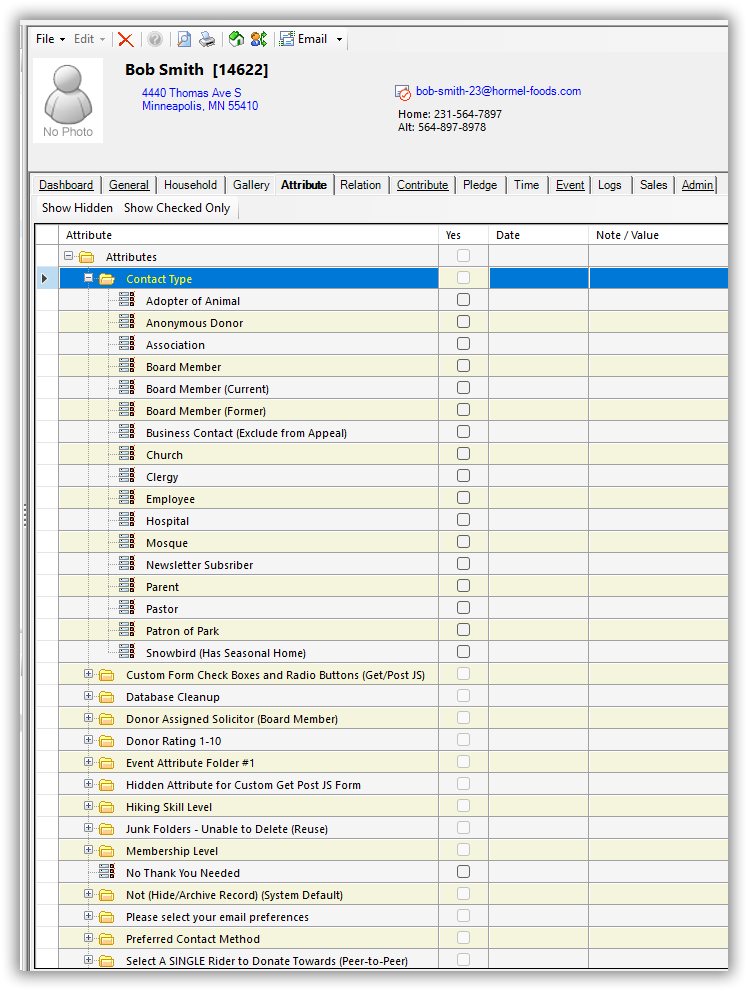Switch to the Contribute tab
748x991 pixels.
tap(422, 185)
